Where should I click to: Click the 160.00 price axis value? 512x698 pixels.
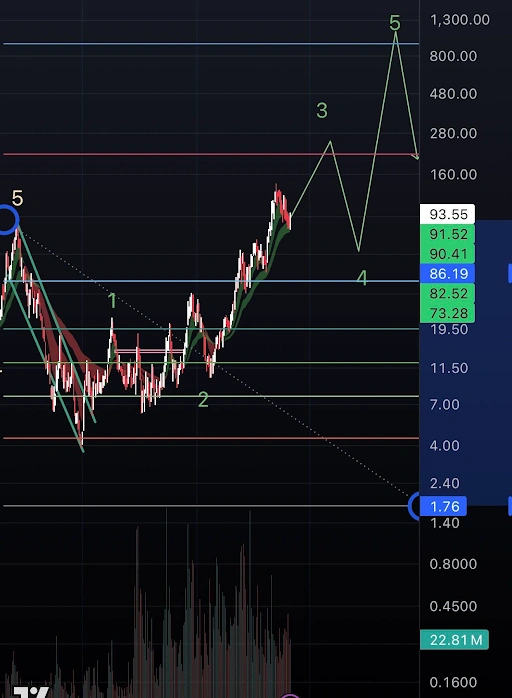[x=453, y=174]
